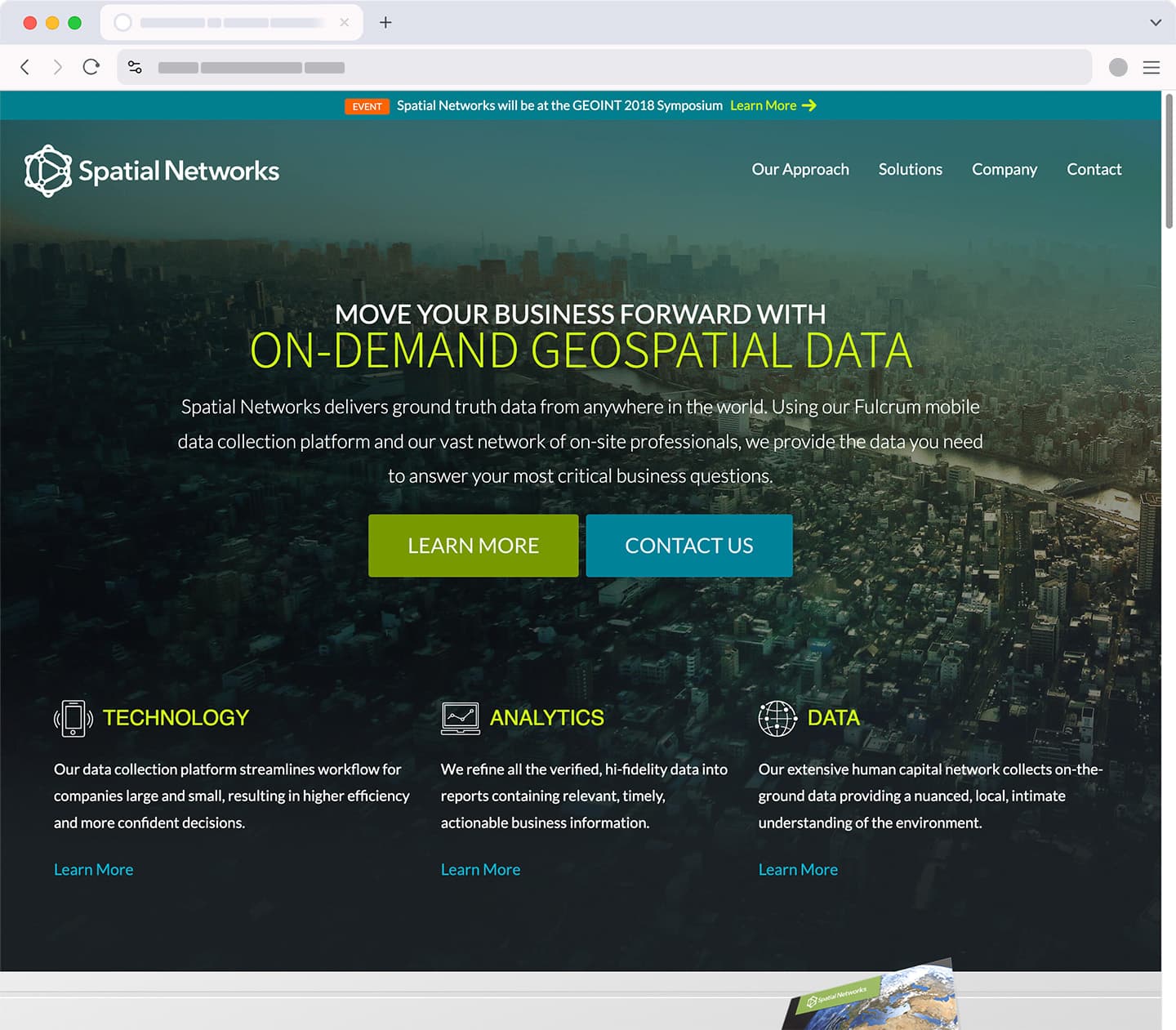Click the ON-DEMAND GEOSPATIAL DATA headline
The width and height of the screenshot is (1176, 1030).
pyautogui.click(x=581, y=350)
